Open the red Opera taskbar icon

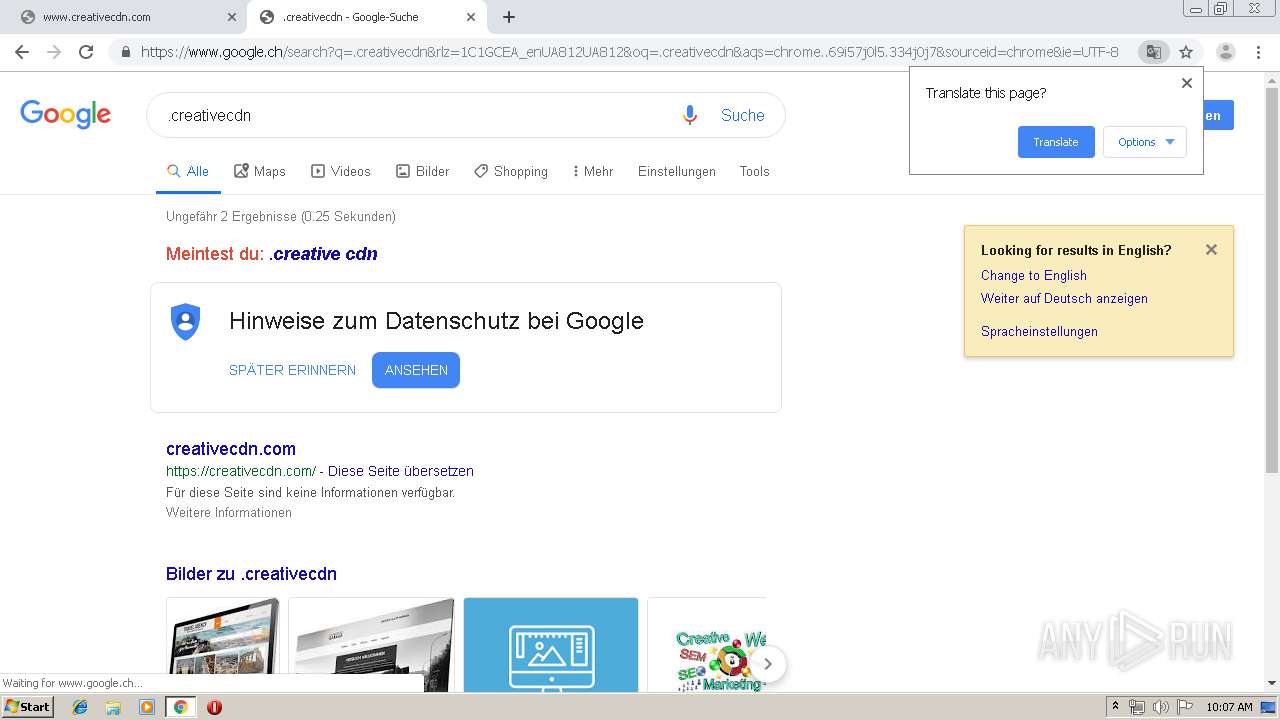tap(214, 707)
